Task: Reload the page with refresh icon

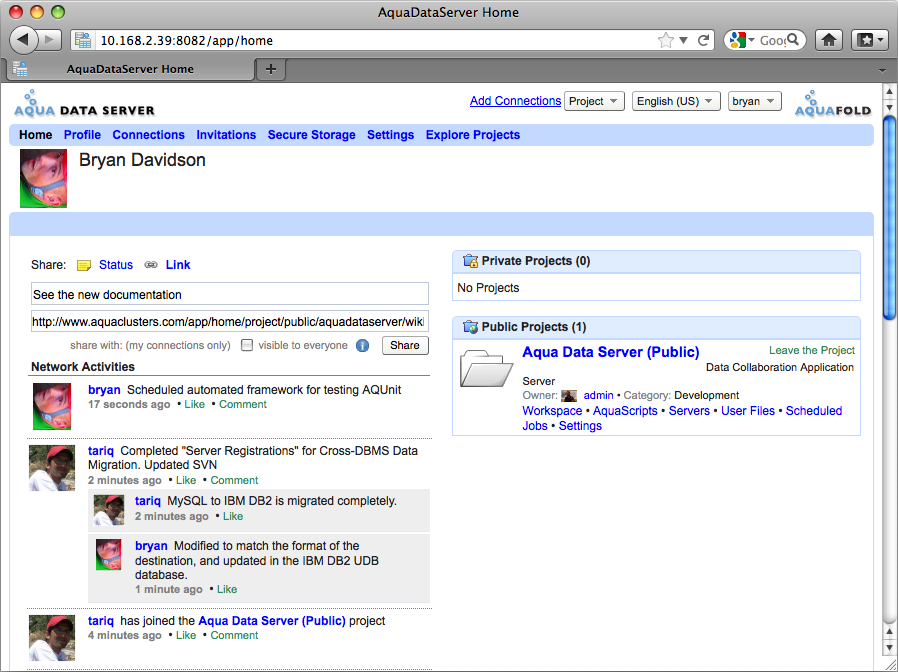Action: [x=703, y=40]
